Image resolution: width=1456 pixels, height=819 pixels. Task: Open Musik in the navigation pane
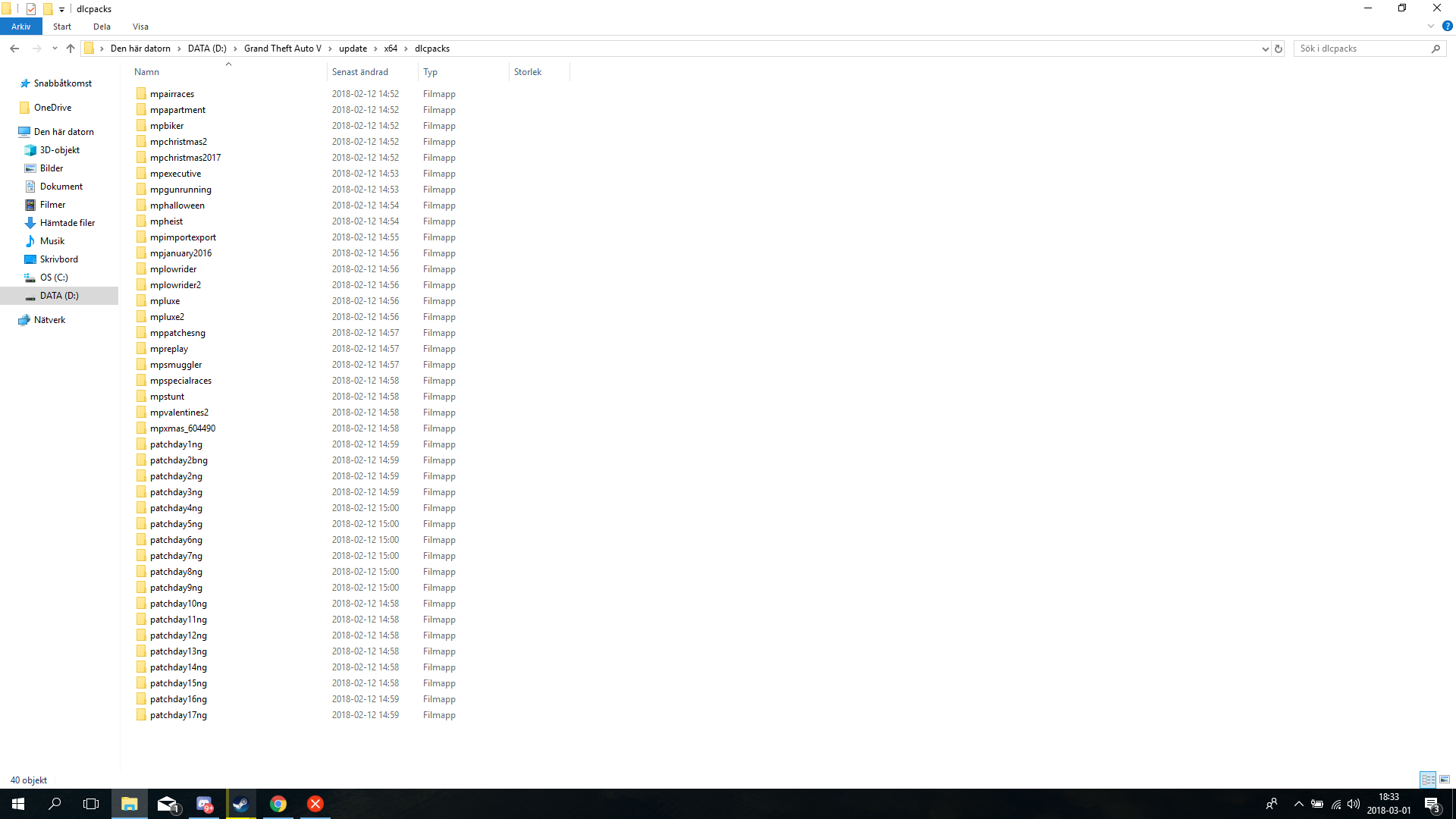click(x=52, y=241)
